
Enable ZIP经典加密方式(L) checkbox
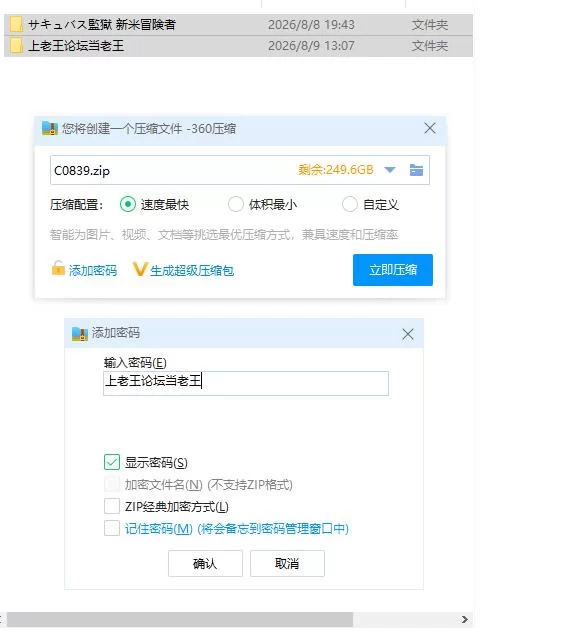pos(112,506)
